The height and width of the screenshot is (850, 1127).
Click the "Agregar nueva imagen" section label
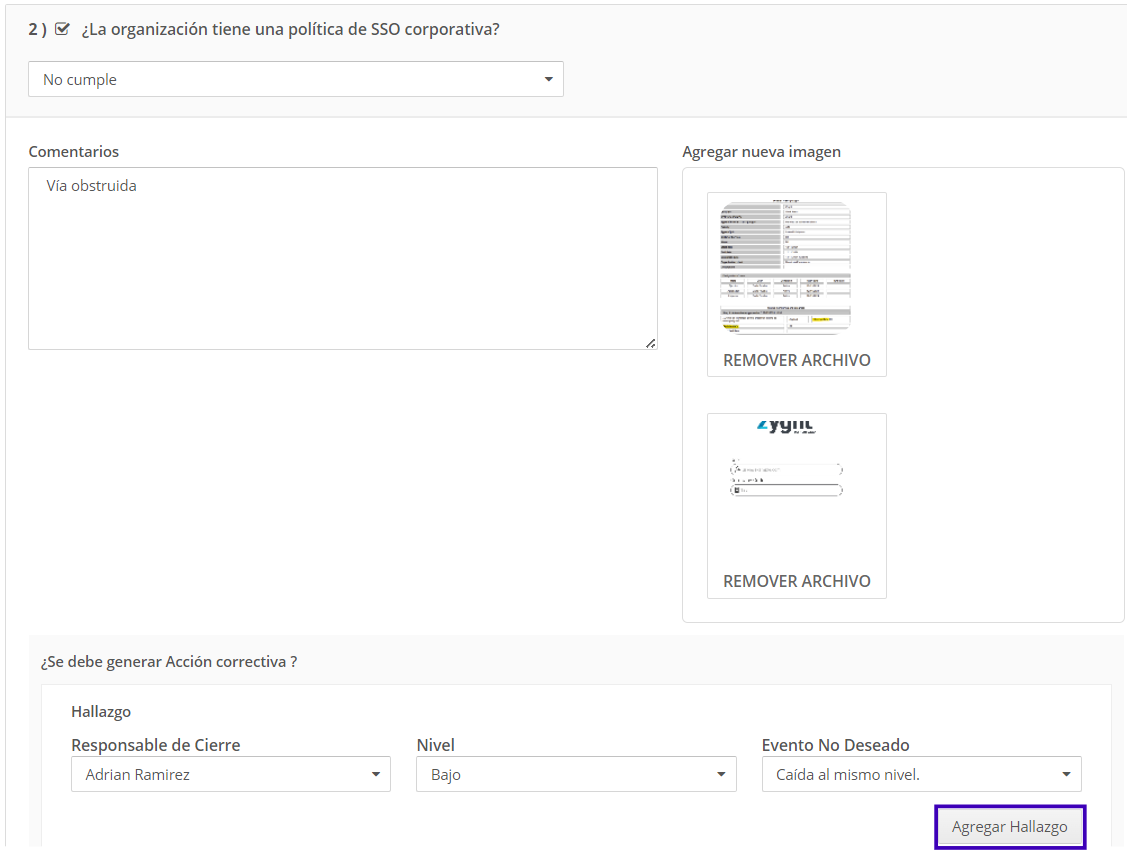[x=761, y=151]
